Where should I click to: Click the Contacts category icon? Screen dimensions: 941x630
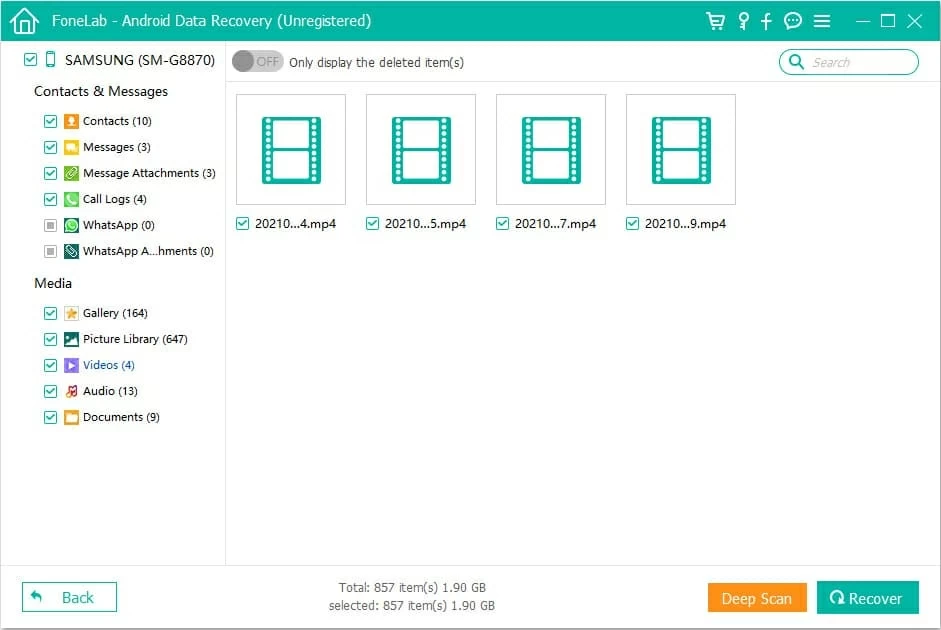point(71,121)
